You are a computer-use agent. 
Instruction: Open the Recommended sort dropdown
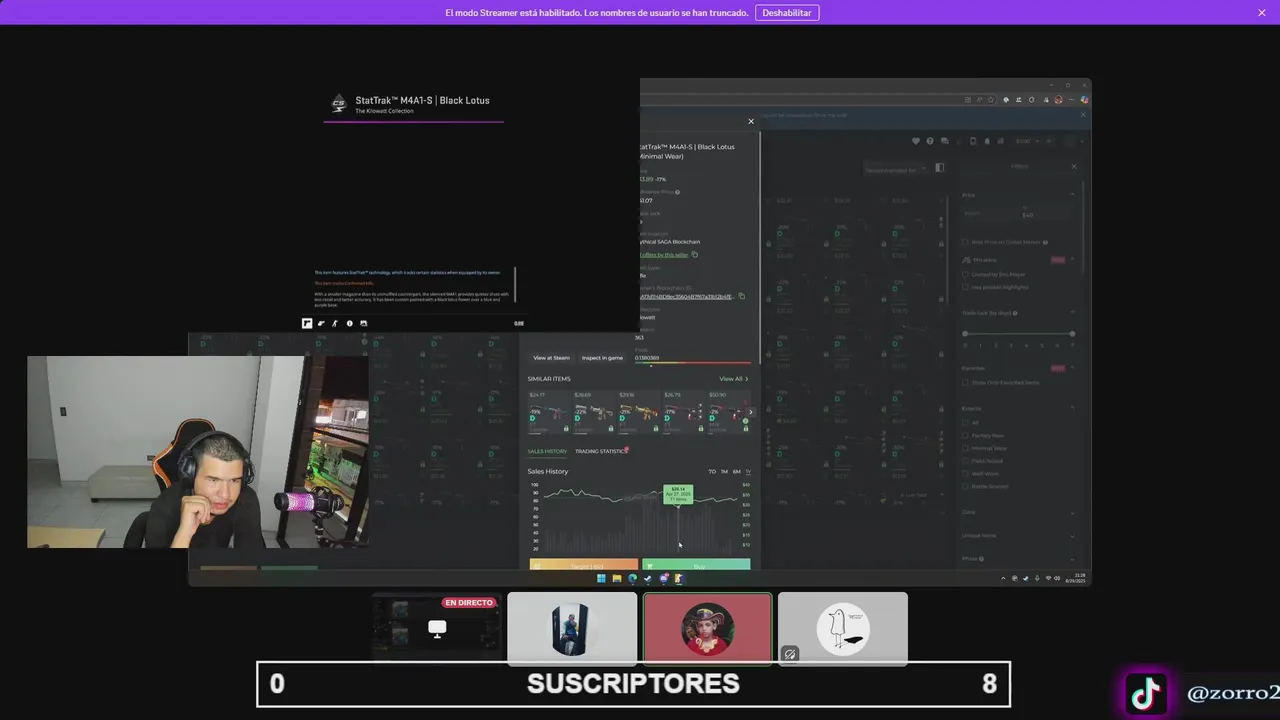pos(895,170)
